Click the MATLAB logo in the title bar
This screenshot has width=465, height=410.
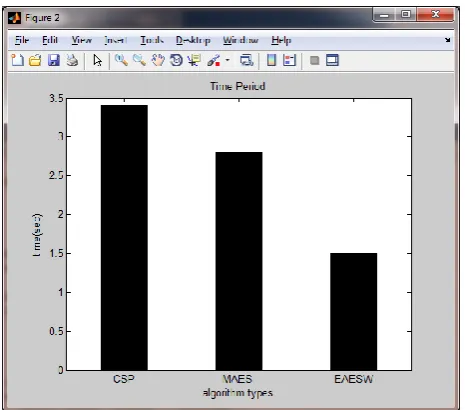point(14,18)
